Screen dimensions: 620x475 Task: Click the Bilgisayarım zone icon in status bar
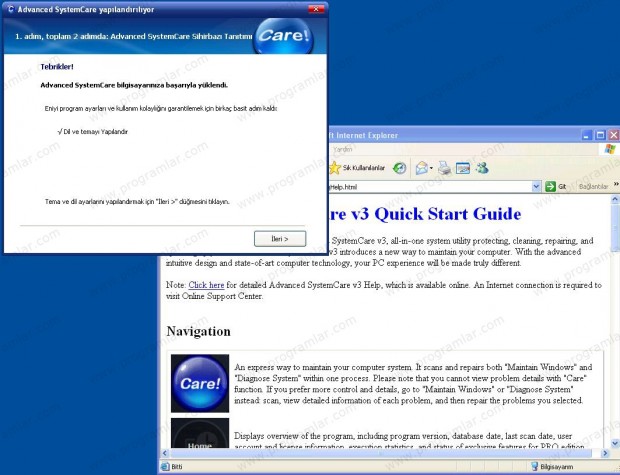[534, 467]
